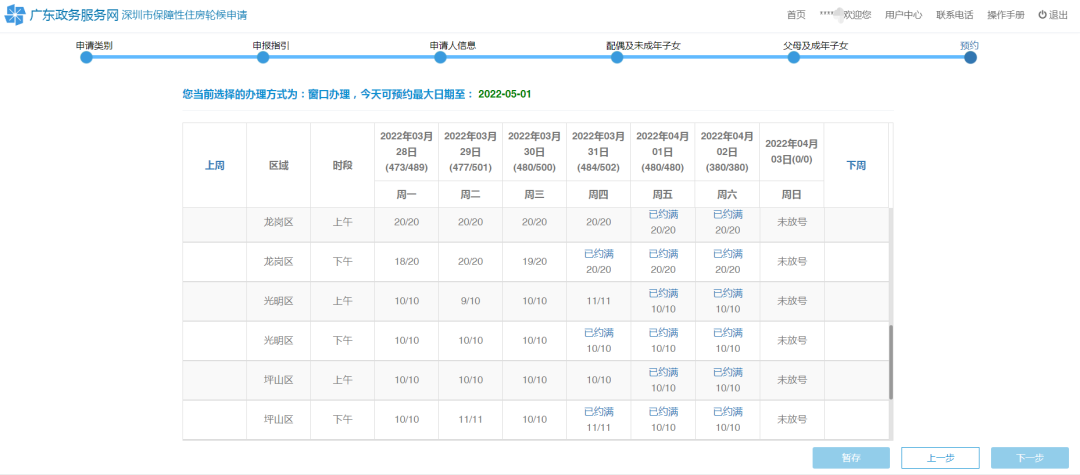Screen dimensions: 1080x475
Task: Open 首页 in the top navigation
Action: [x=796, y=15]
